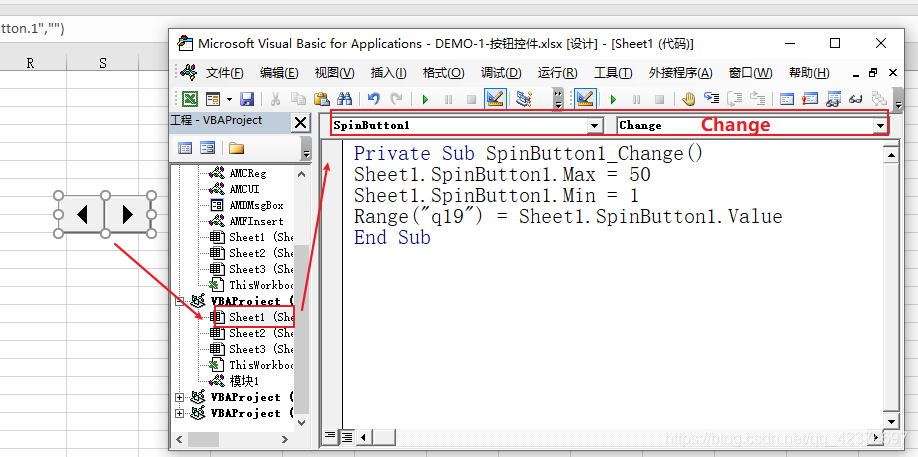Click the Call Stack toolbar icon
The image size is (918, 457).
pos(879,99)
